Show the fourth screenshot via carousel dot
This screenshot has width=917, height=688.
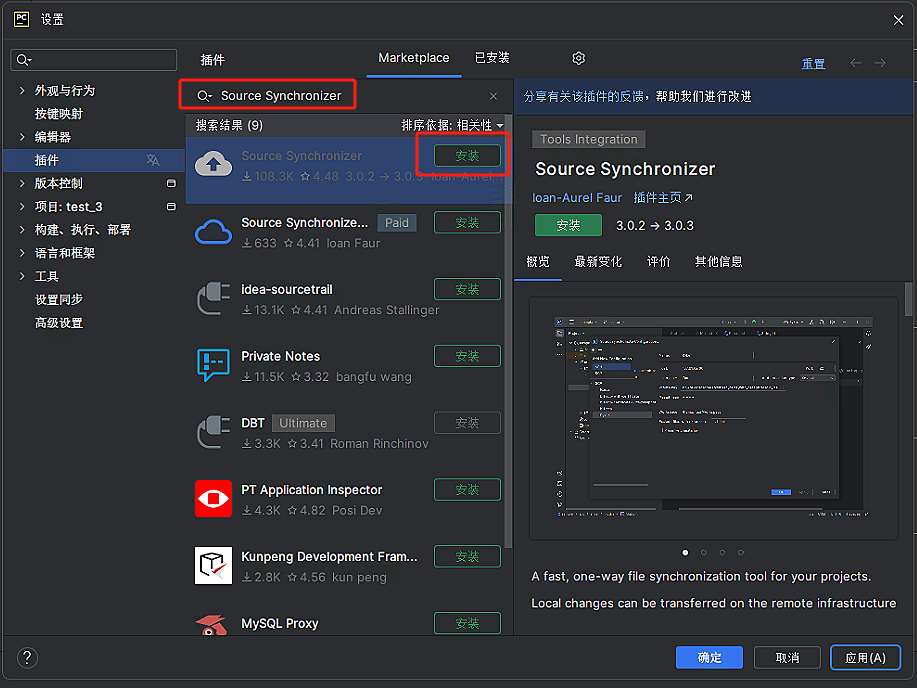pyautogui.click(x=741, y=552)
